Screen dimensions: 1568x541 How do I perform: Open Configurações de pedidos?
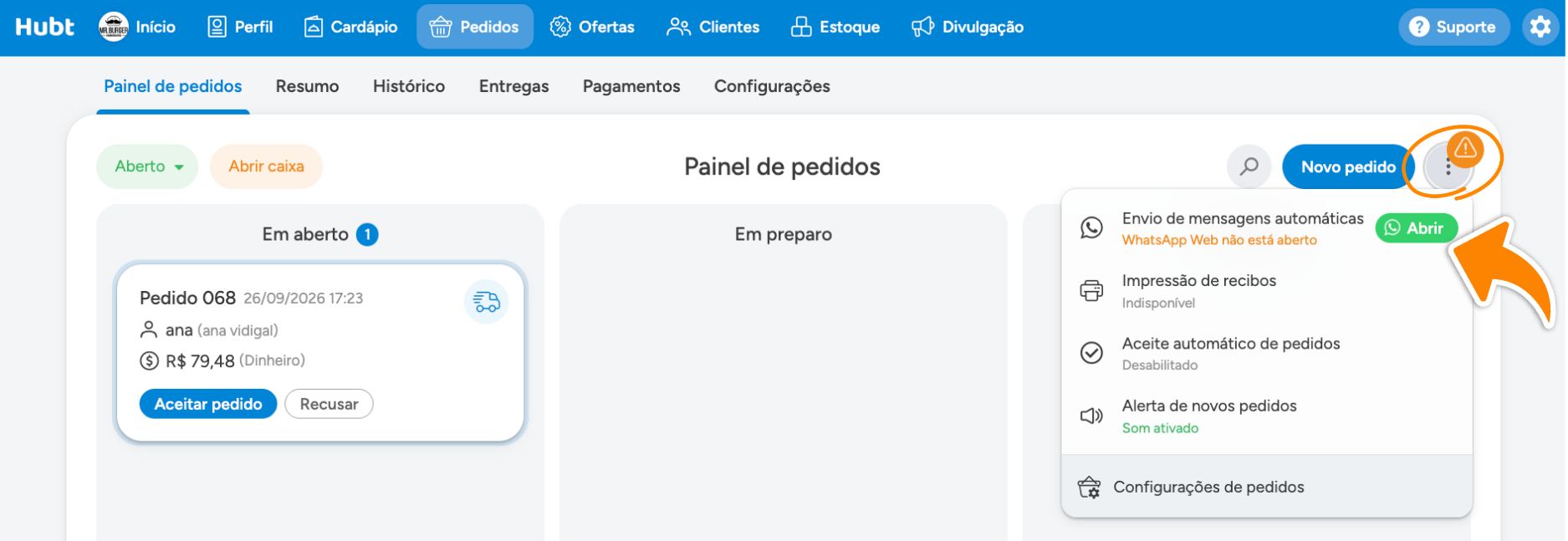(x=1266, y=487)
